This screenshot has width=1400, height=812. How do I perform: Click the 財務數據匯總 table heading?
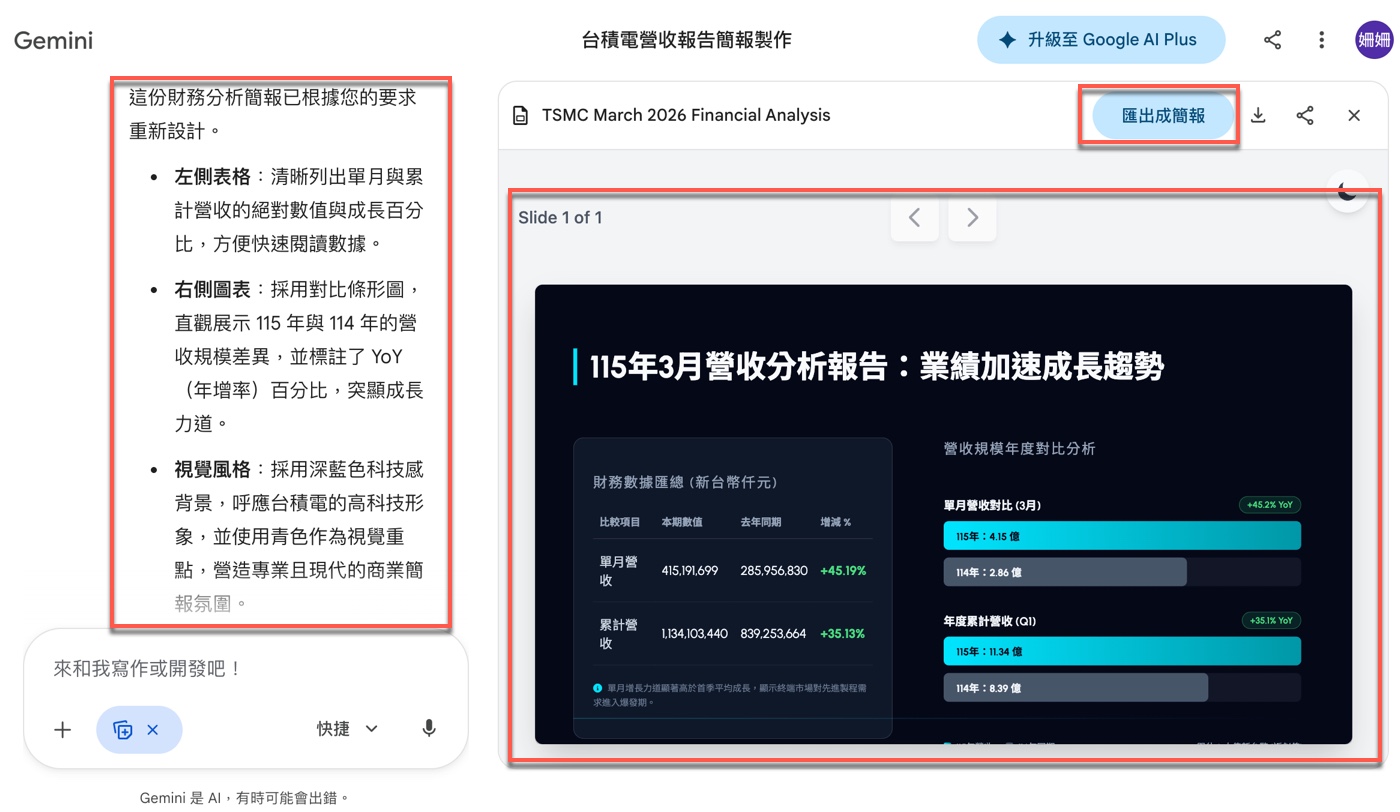685,482
